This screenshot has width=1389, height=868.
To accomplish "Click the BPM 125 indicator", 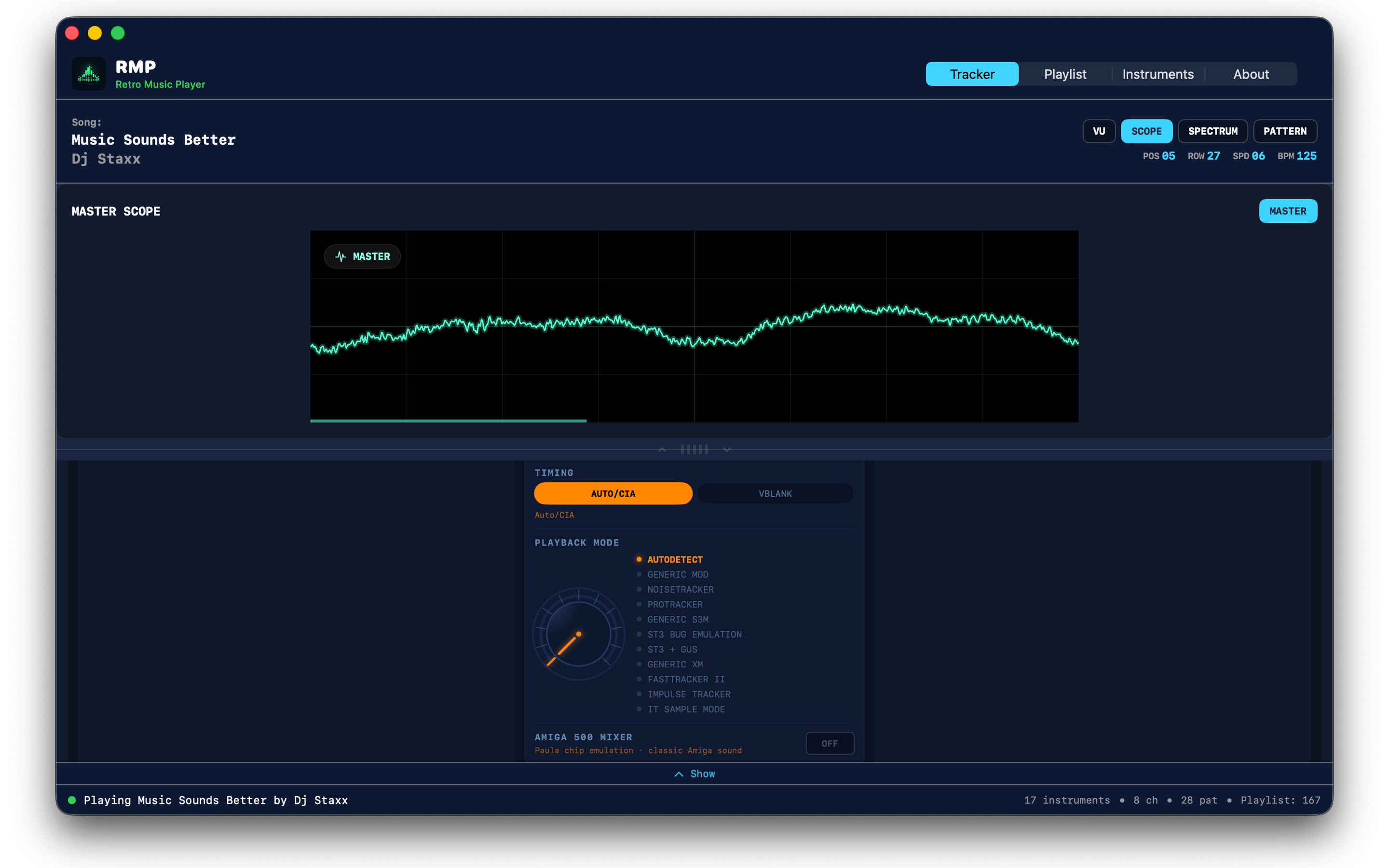I will (1296, 156).
